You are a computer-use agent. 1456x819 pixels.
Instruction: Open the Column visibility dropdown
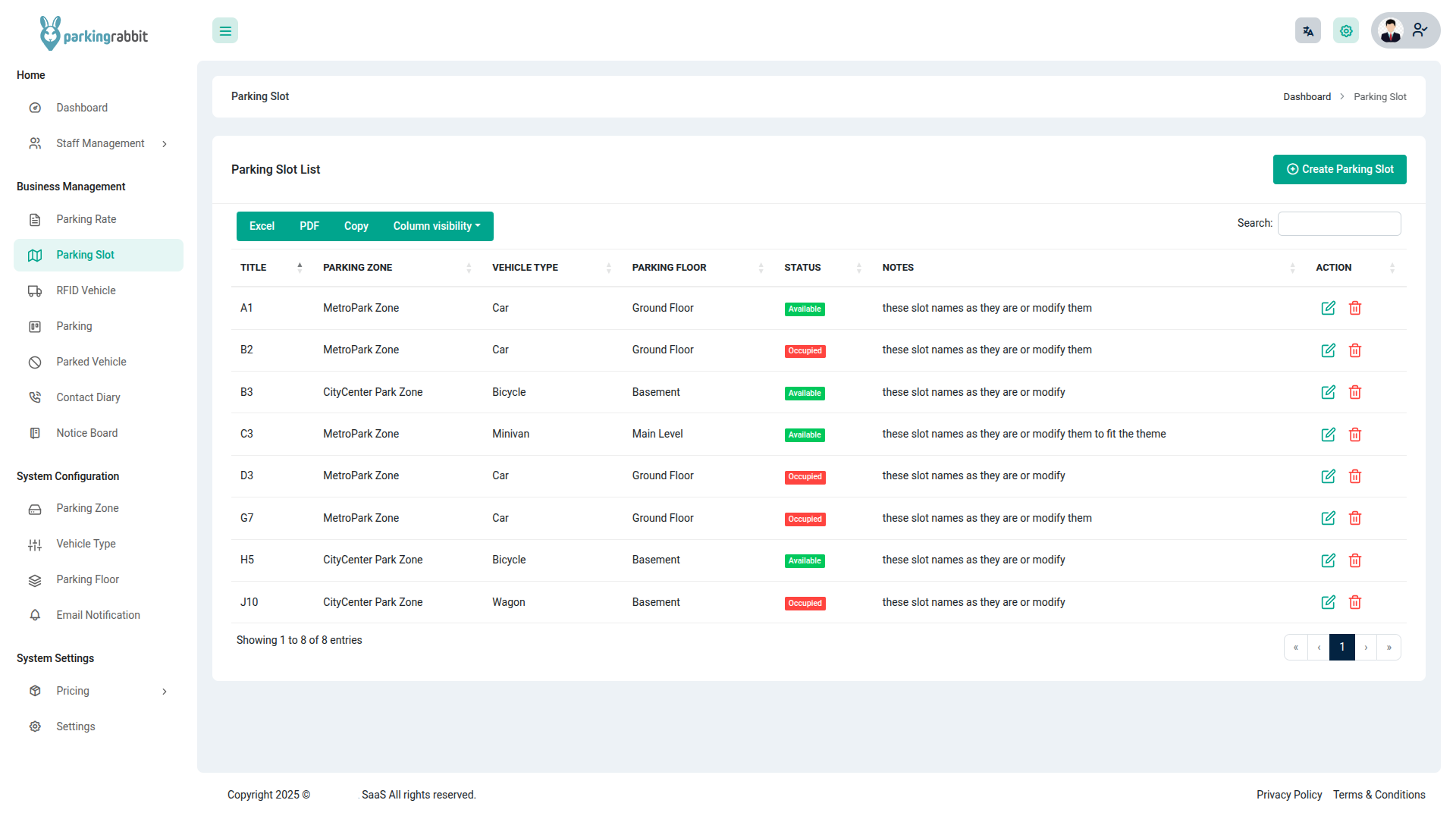[437, 226]
